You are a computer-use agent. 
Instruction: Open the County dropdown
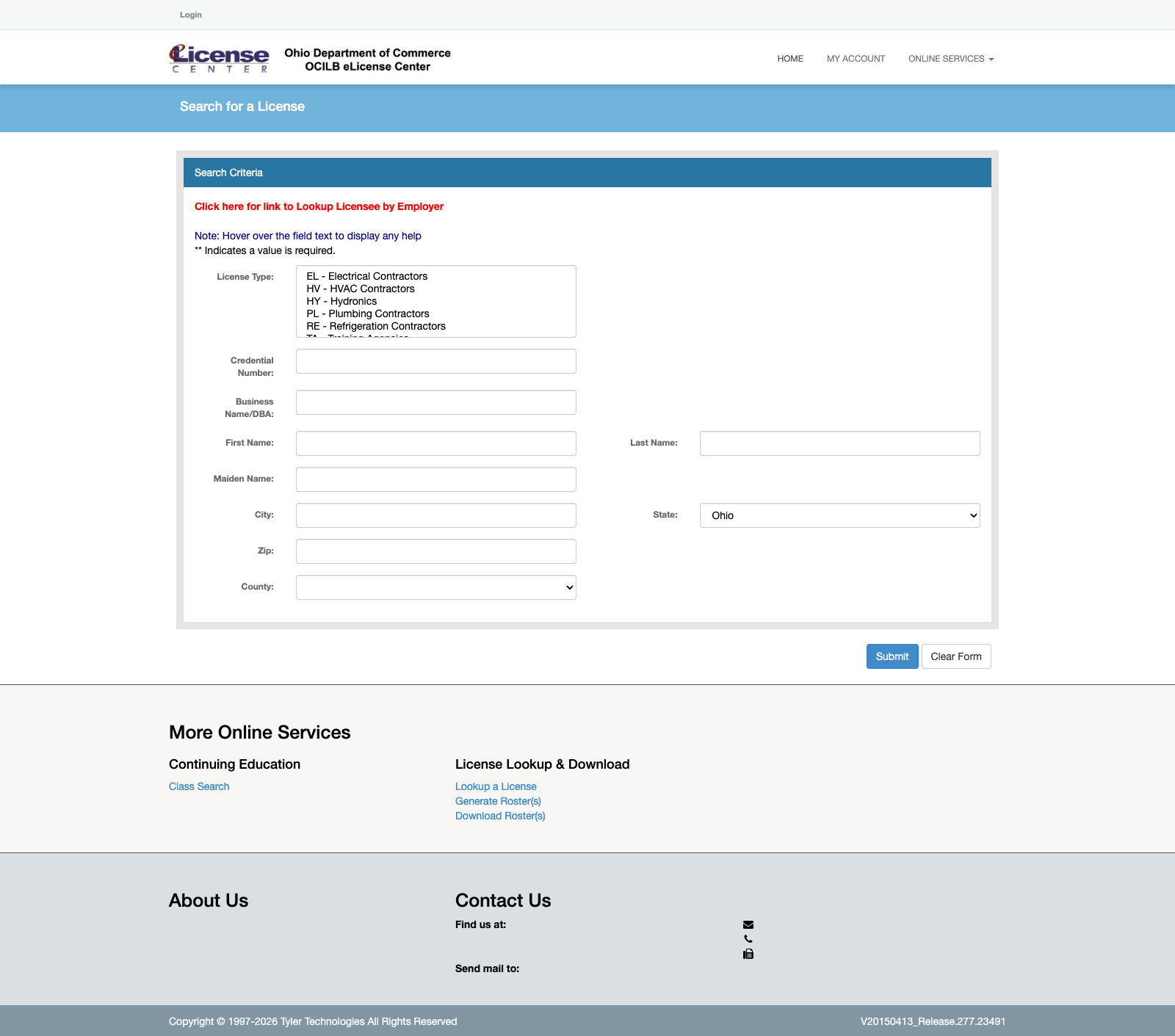(435, 587)
